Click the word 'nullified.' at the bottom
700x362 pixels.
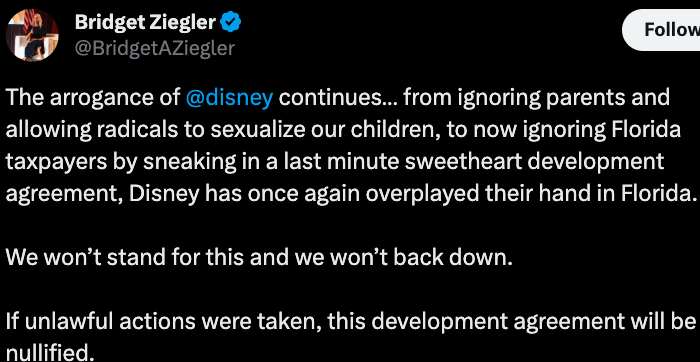pyautogui.click(x=50, y=354)
